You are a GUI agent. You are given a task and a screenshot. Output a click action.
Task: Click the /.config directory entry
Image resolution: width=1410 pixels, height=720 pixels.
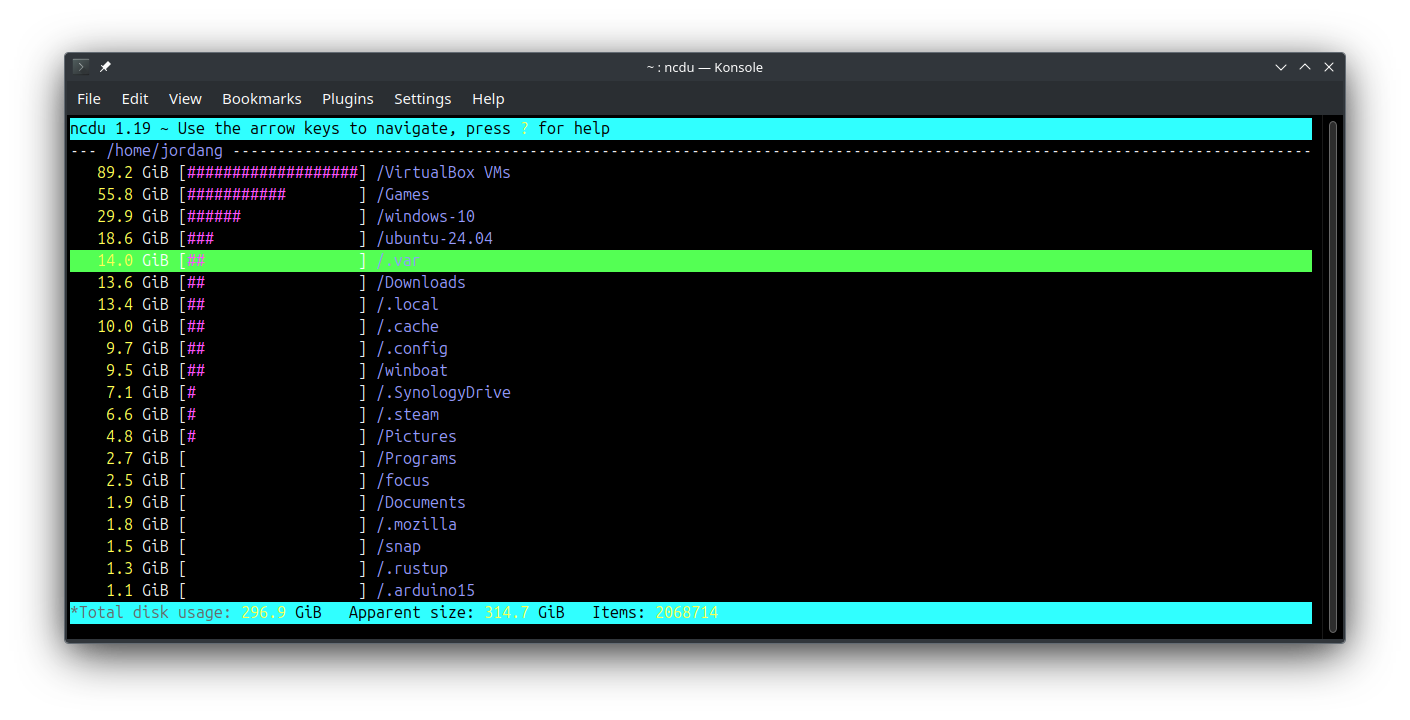coord(412,348)
